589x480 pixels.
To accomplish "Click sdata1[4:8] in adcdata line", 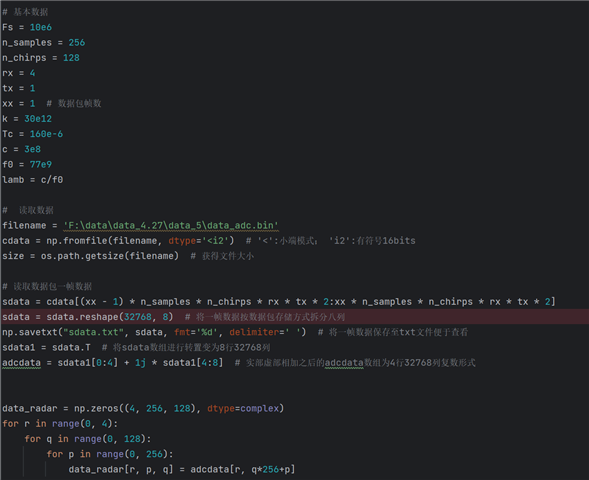I will (193, 363).
